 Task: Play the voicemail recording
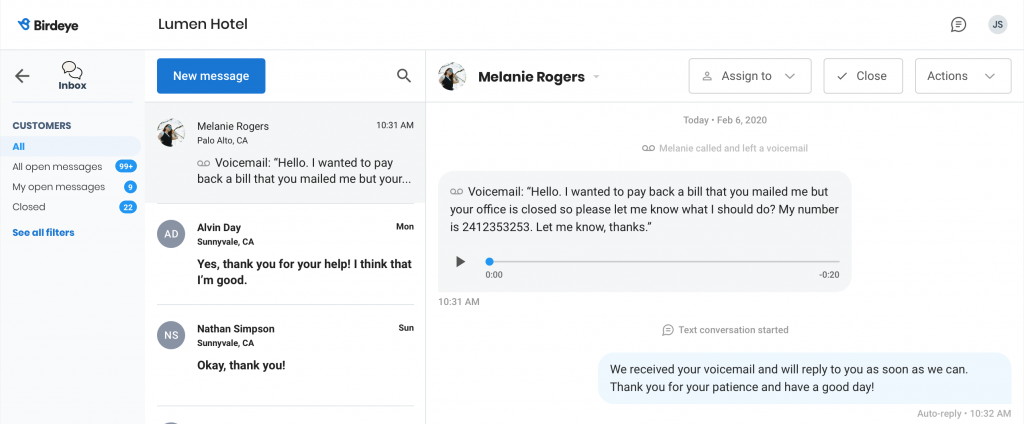[460, 262]
